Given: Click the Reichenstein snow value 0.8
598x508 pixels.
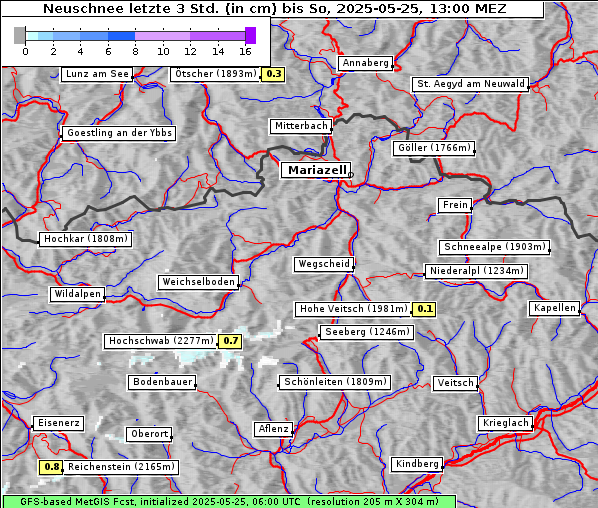Looking at the screenshot, I should point(51,467).
